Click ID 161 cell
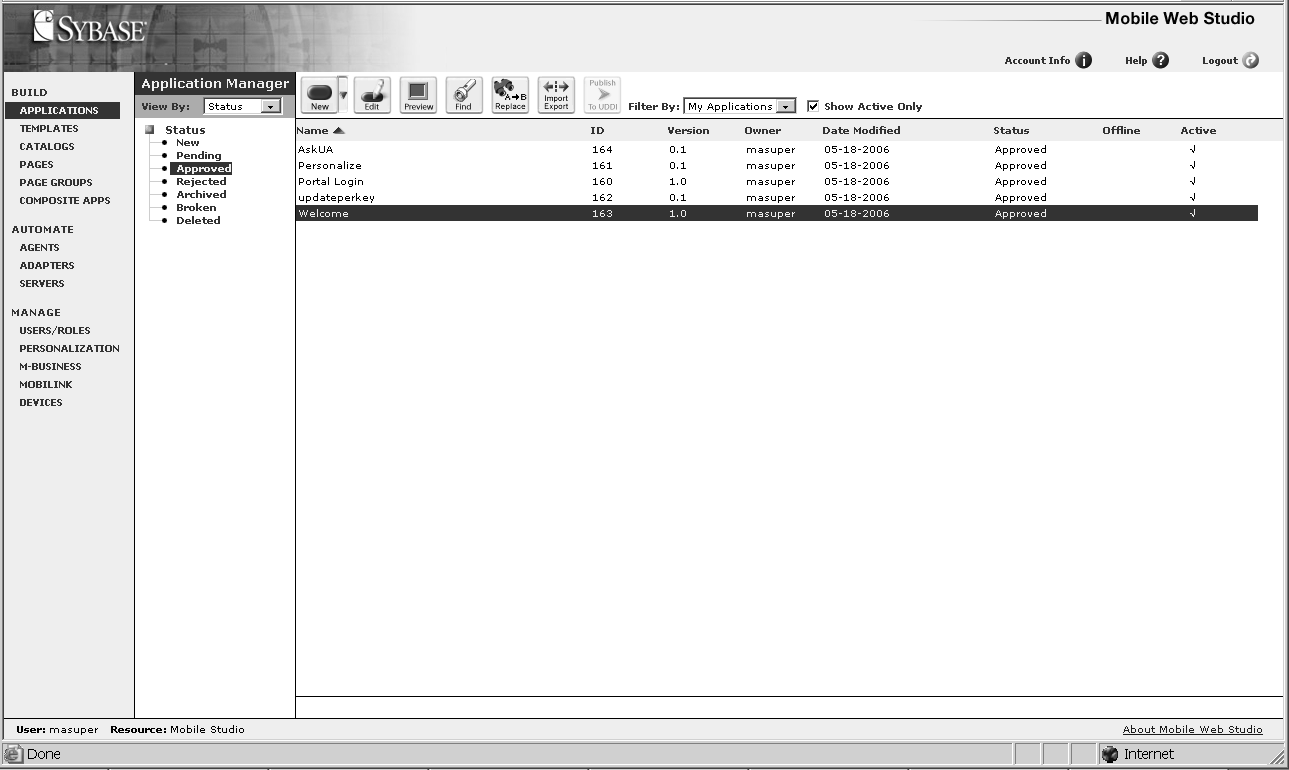This screenshot has width=1289, height=770. (602, 166)
